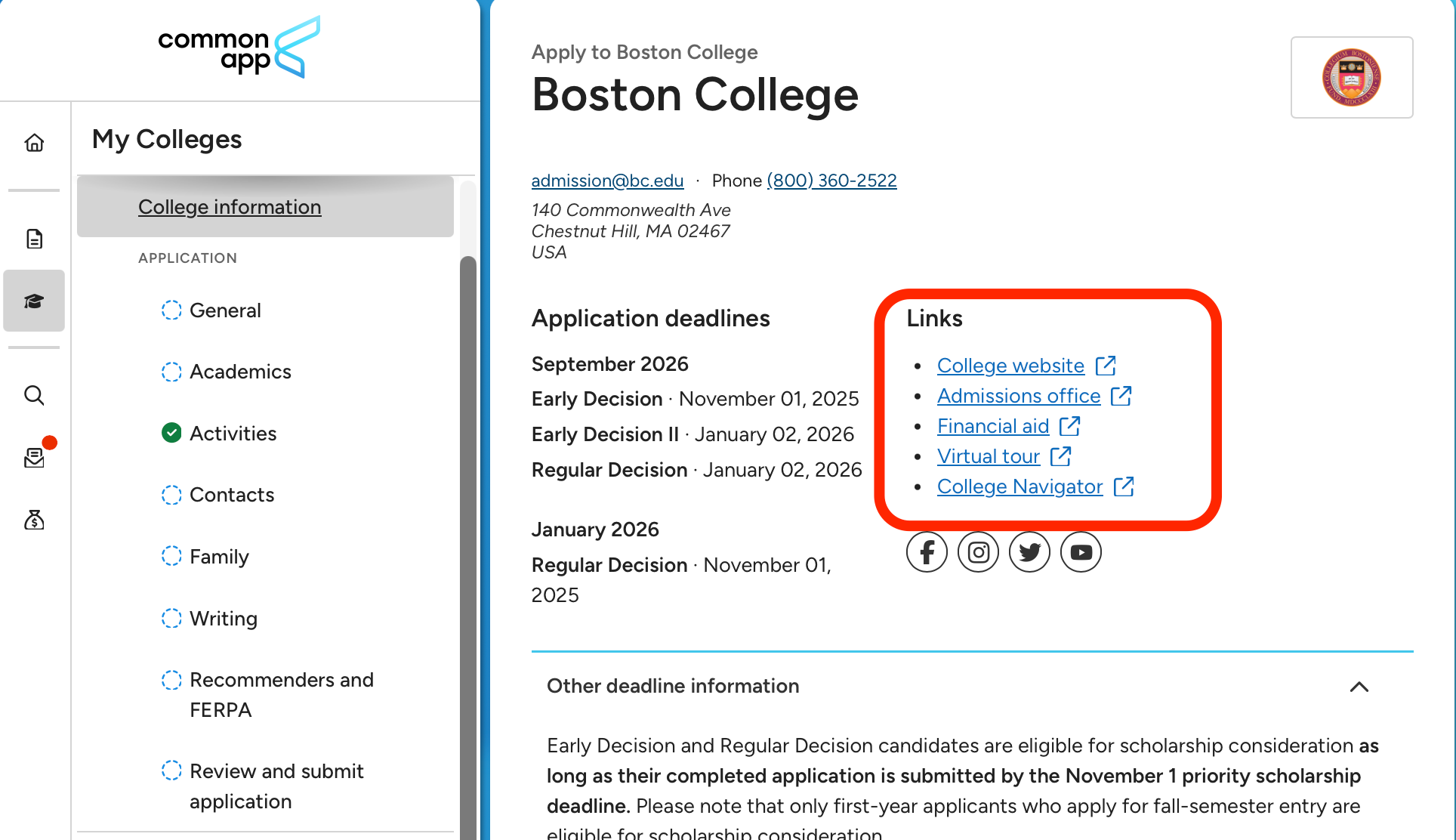Collapse Other deadline information section
The image size is (1456, 840).
pyautogui.click(x=1359, y=687)
